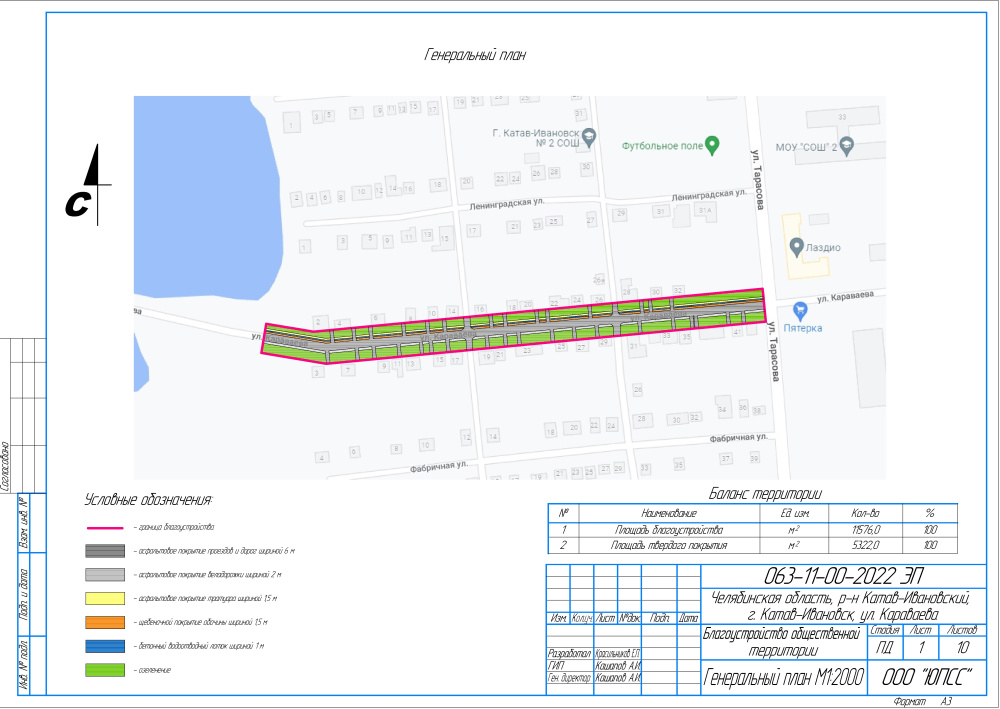This screenshot has width=1000, height=709.
Task: Click the МОУ "СОШ" 2 school icon
Action: (x=846, y=145)
